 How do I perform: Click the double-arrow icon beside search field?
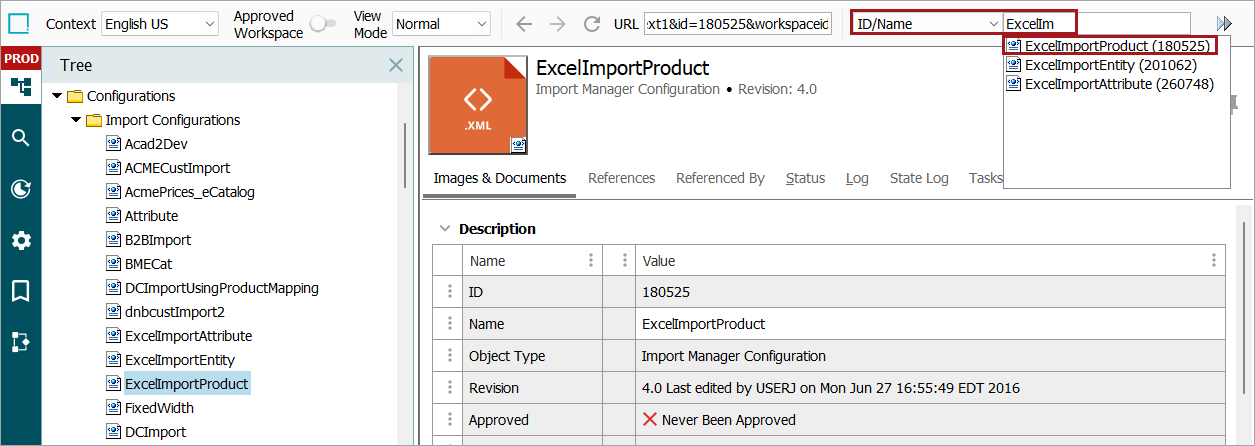tap(1224, 24)
